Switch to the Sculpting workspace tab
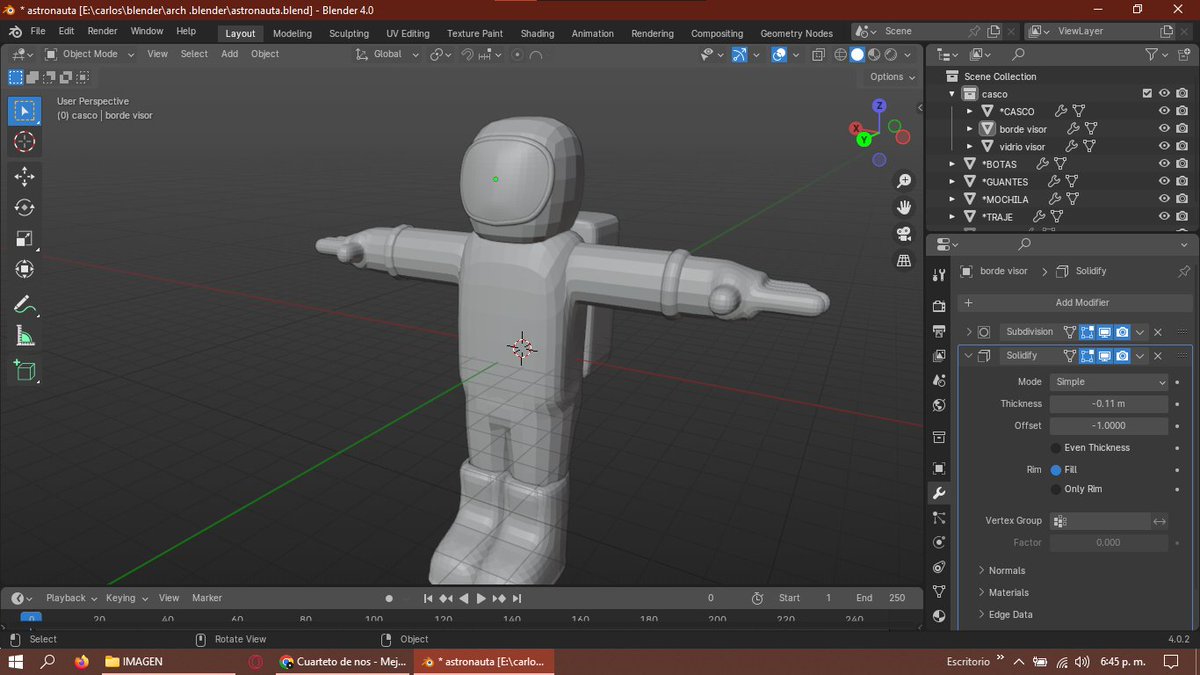 tap(349, 33)
